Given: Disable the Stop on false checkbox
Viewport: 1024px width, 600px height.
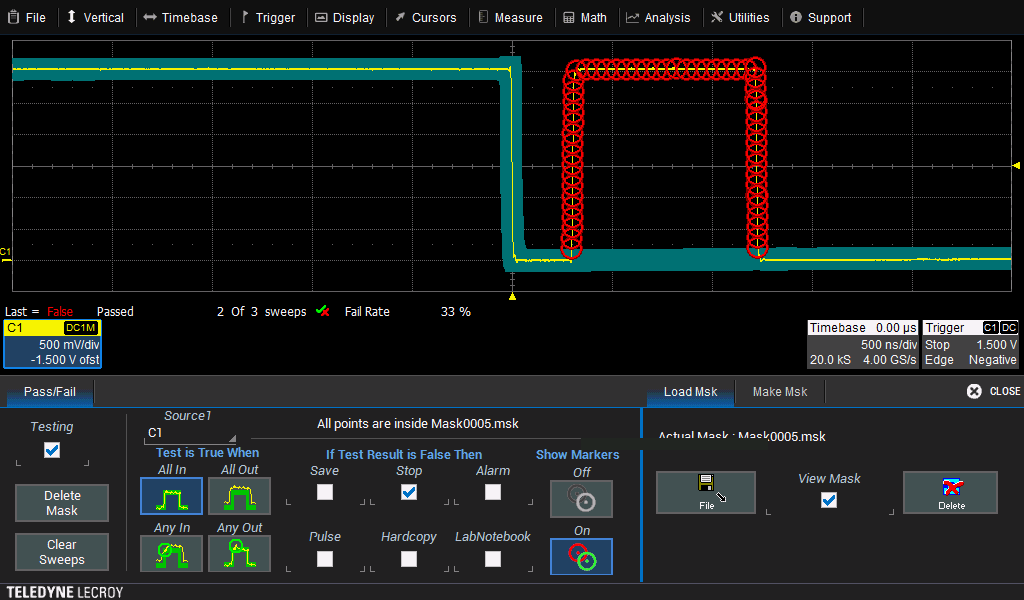Looking at the screenshot, I should pos(409,492).
